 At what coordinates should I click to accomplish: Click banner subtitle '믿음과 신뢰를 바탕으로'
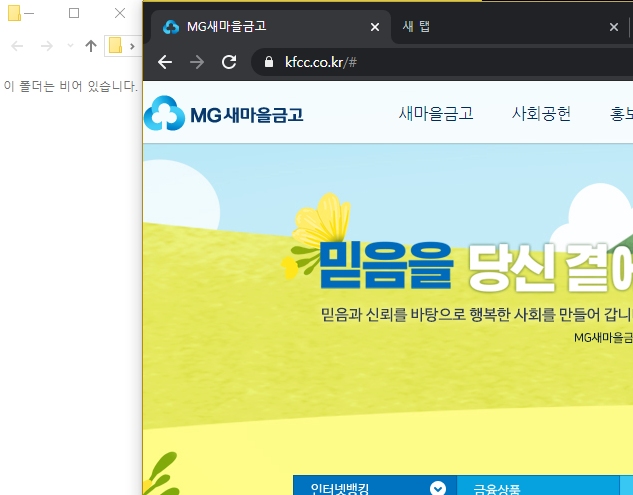(393, 315)
